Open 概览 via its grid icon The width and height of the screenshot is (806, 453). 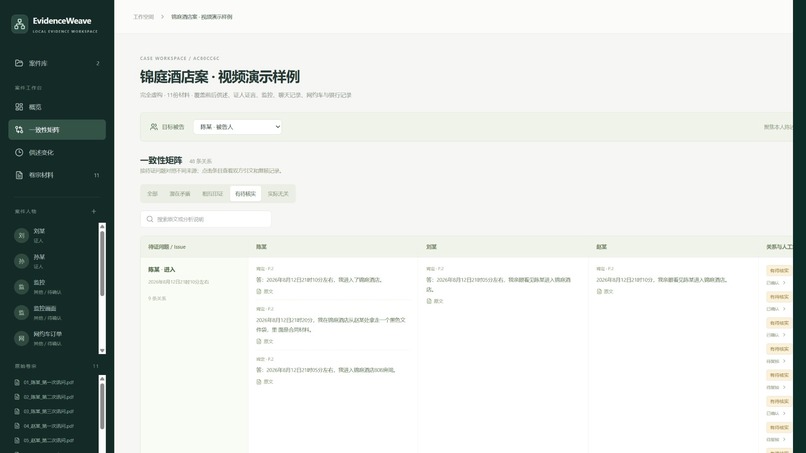pos(19,107)
